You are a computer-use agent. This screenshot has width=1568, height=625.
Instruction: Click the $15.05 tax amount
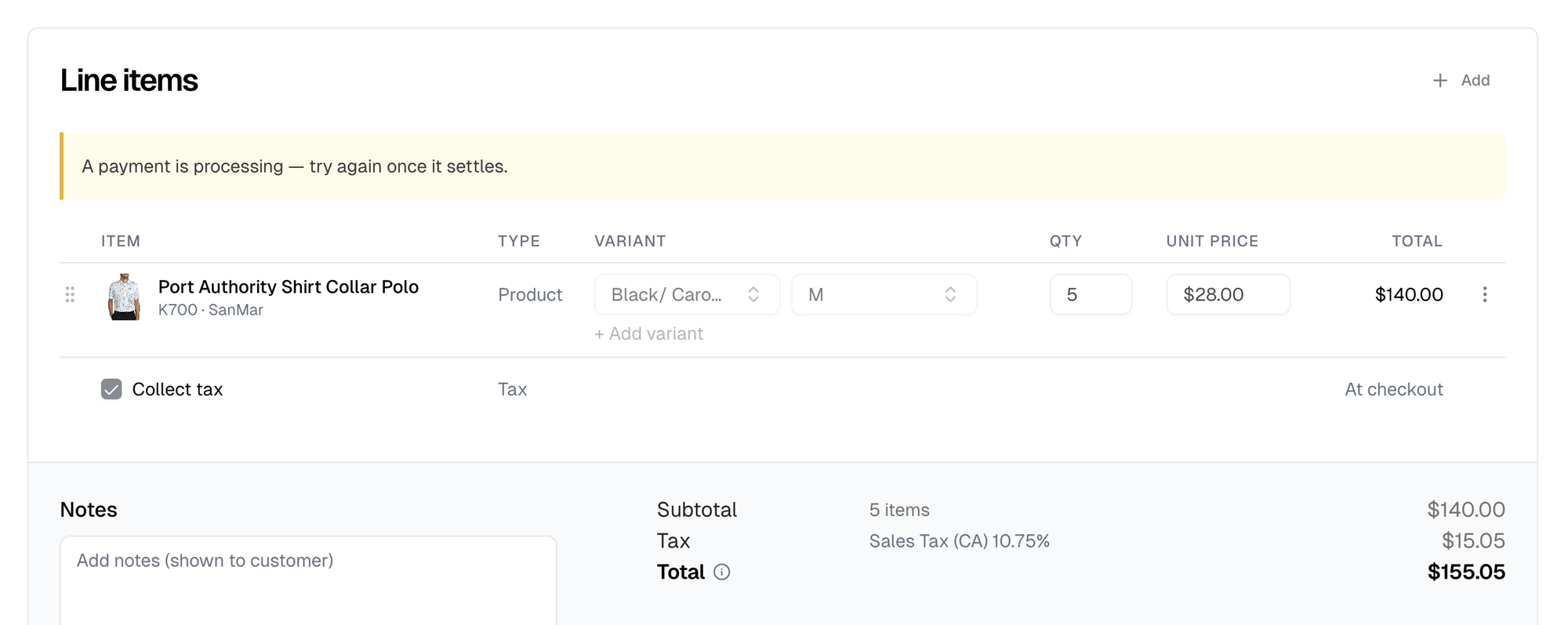1473,541
